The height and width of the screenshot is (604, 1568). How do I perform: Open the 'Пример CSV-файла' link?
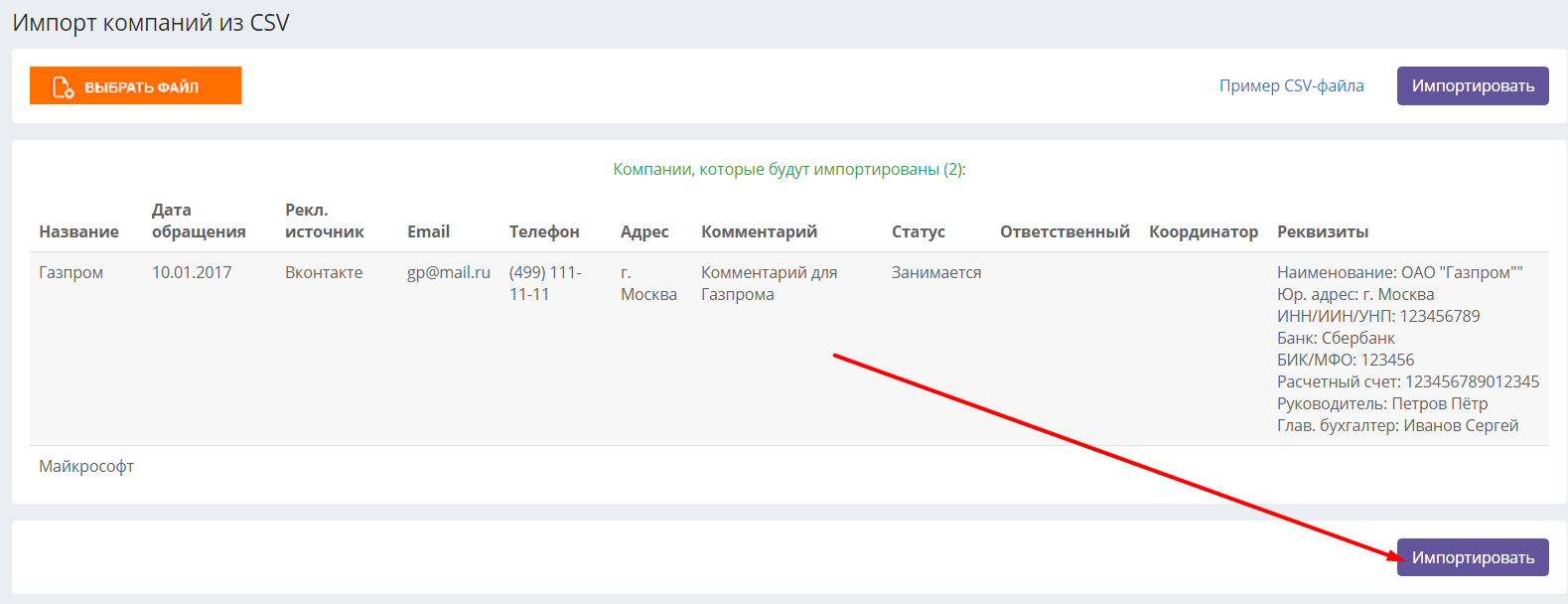1291,85
